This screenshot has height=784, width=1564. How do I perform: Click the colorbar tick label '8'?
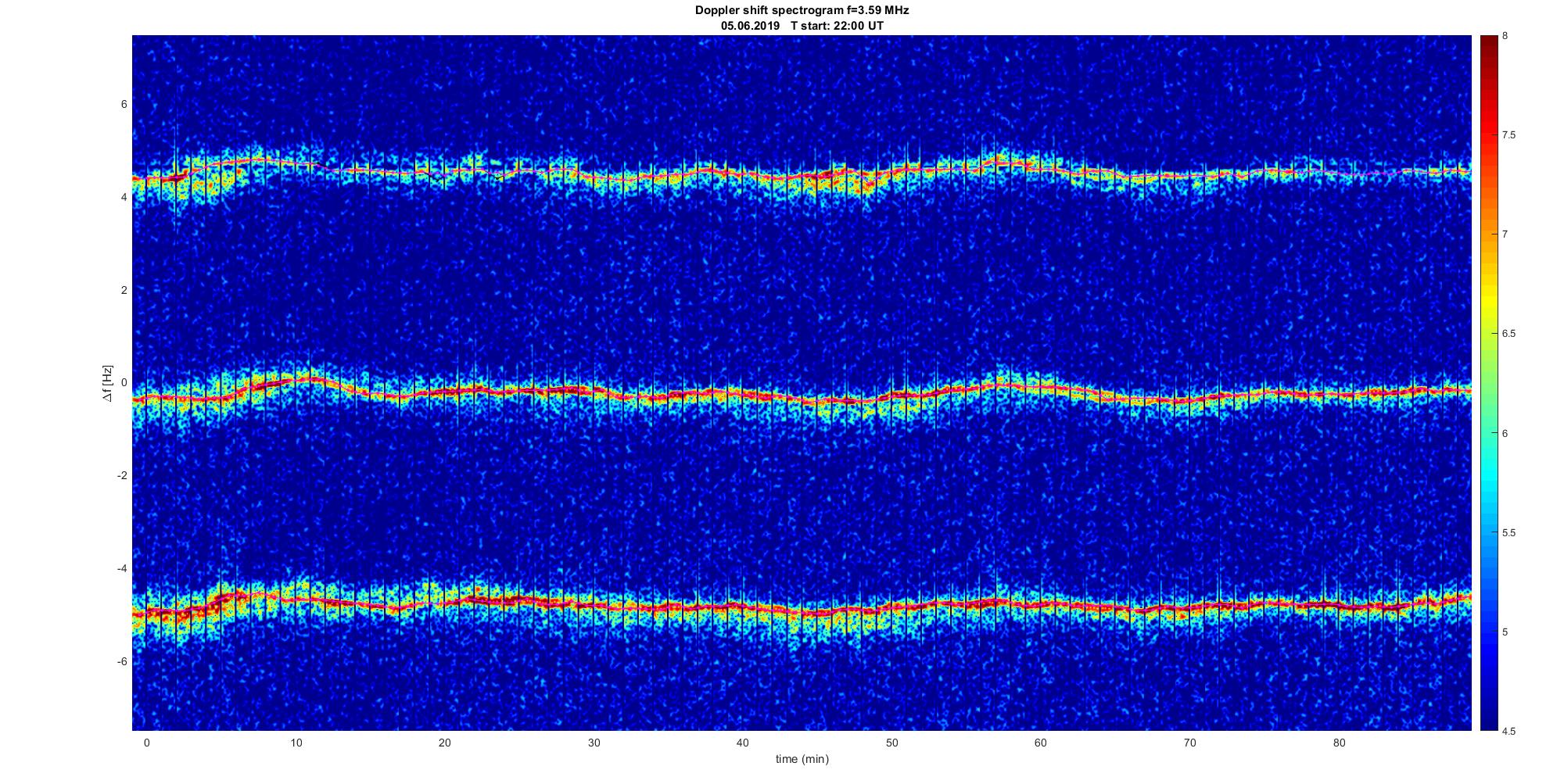(1505, 36)
